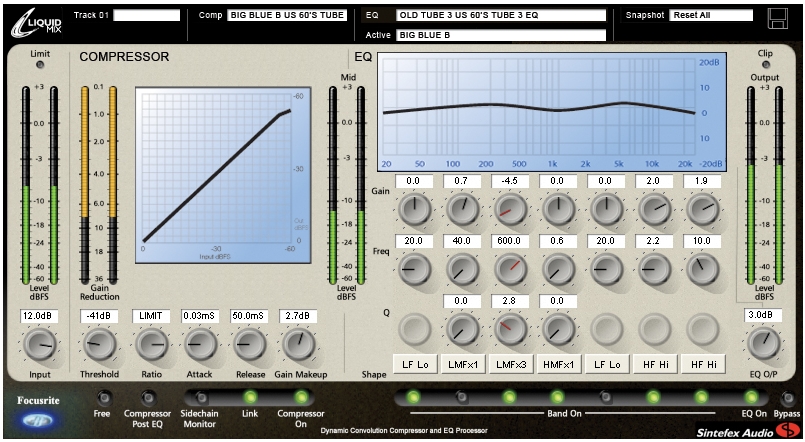Viewport: 805px width, 442px height.
Task: Click the floppy disk save icon
Action: [x=777, y=19]
